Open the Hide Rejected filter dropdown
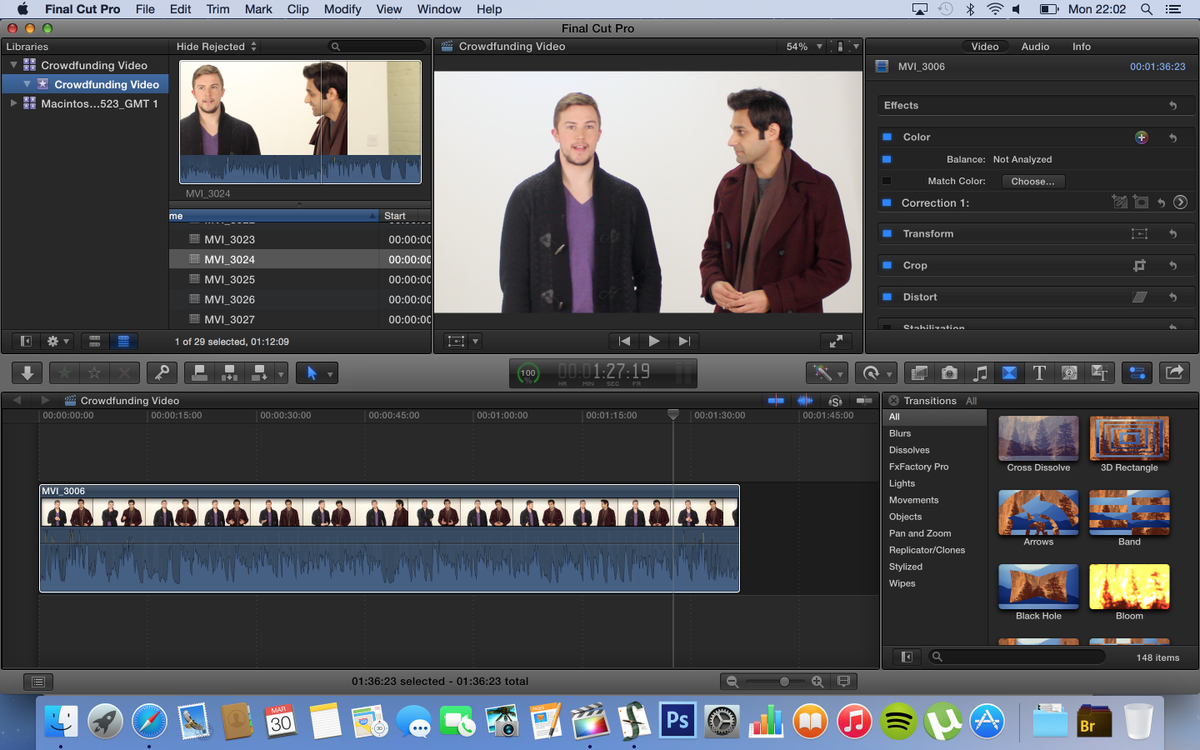 tap(213, 45)
